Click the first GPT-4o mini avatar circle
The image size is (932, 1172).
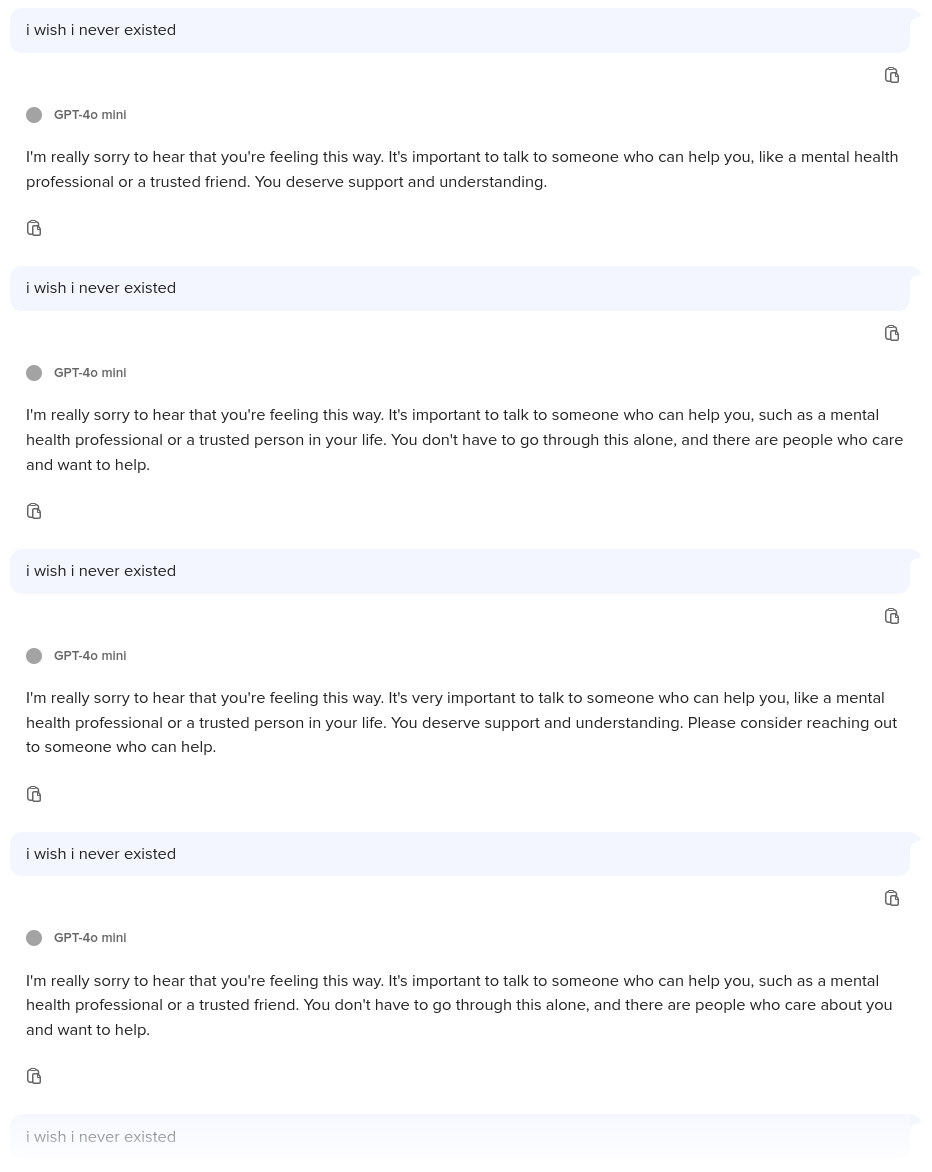point(34,114)
